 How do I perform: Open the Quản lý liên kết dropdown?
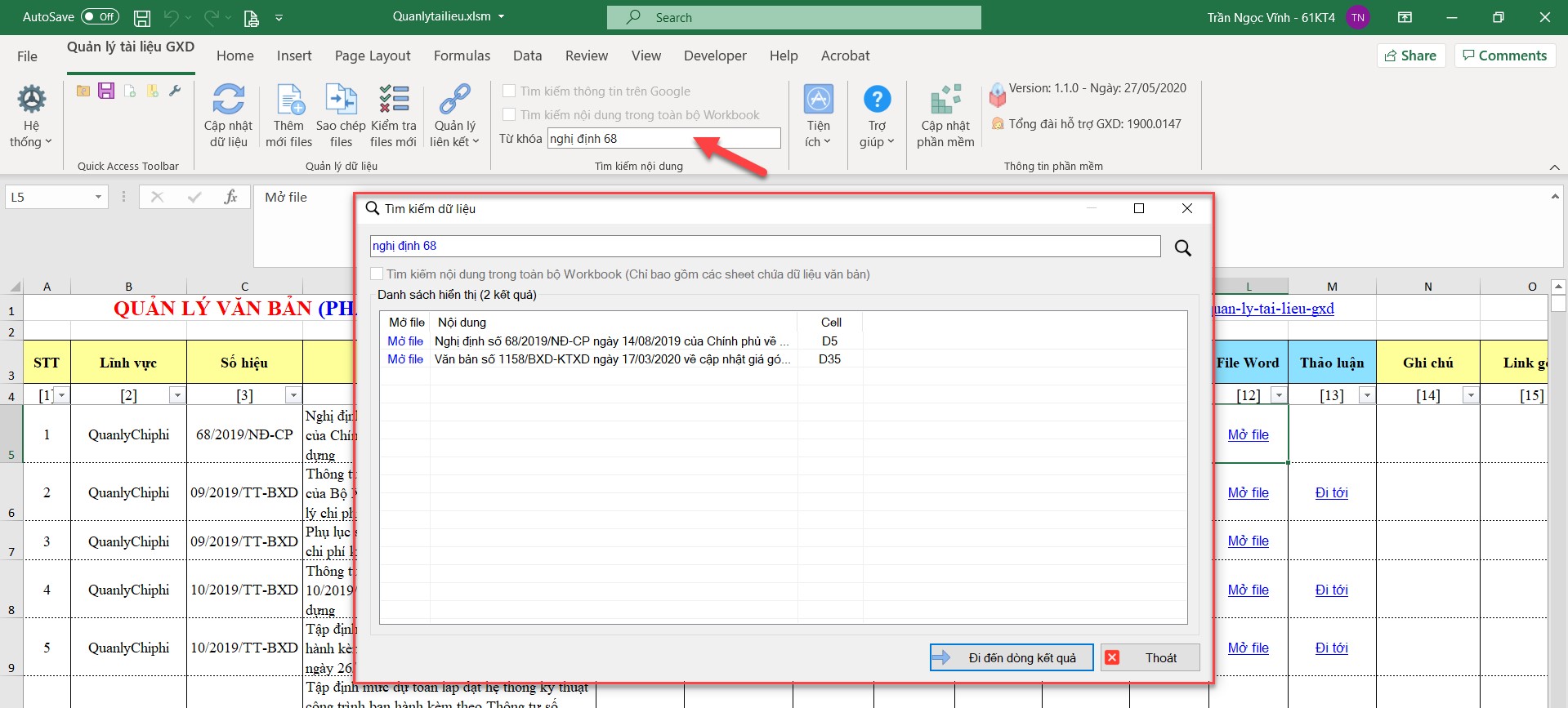tap(454, 117)
